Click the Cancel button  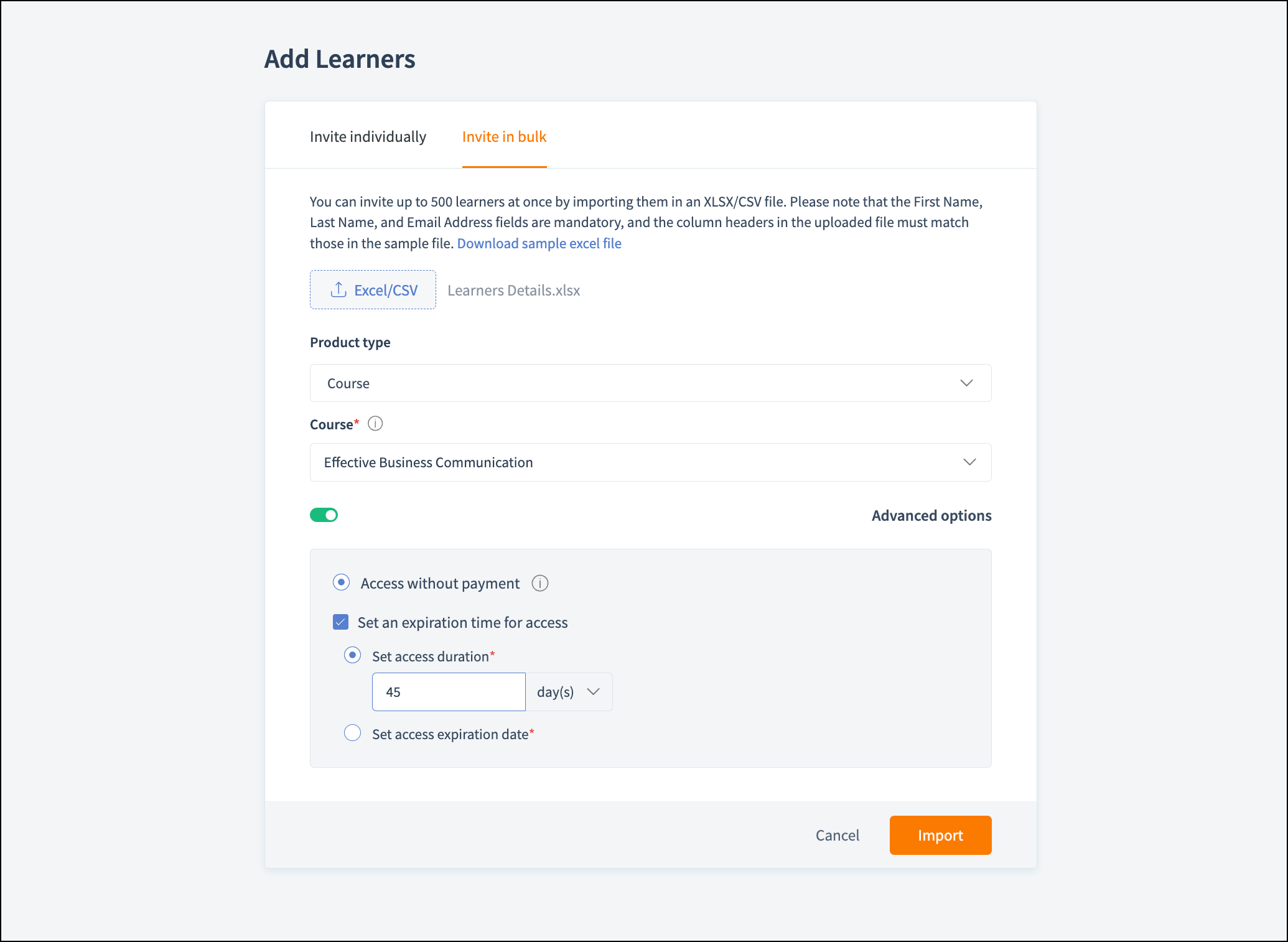point(837,835)
